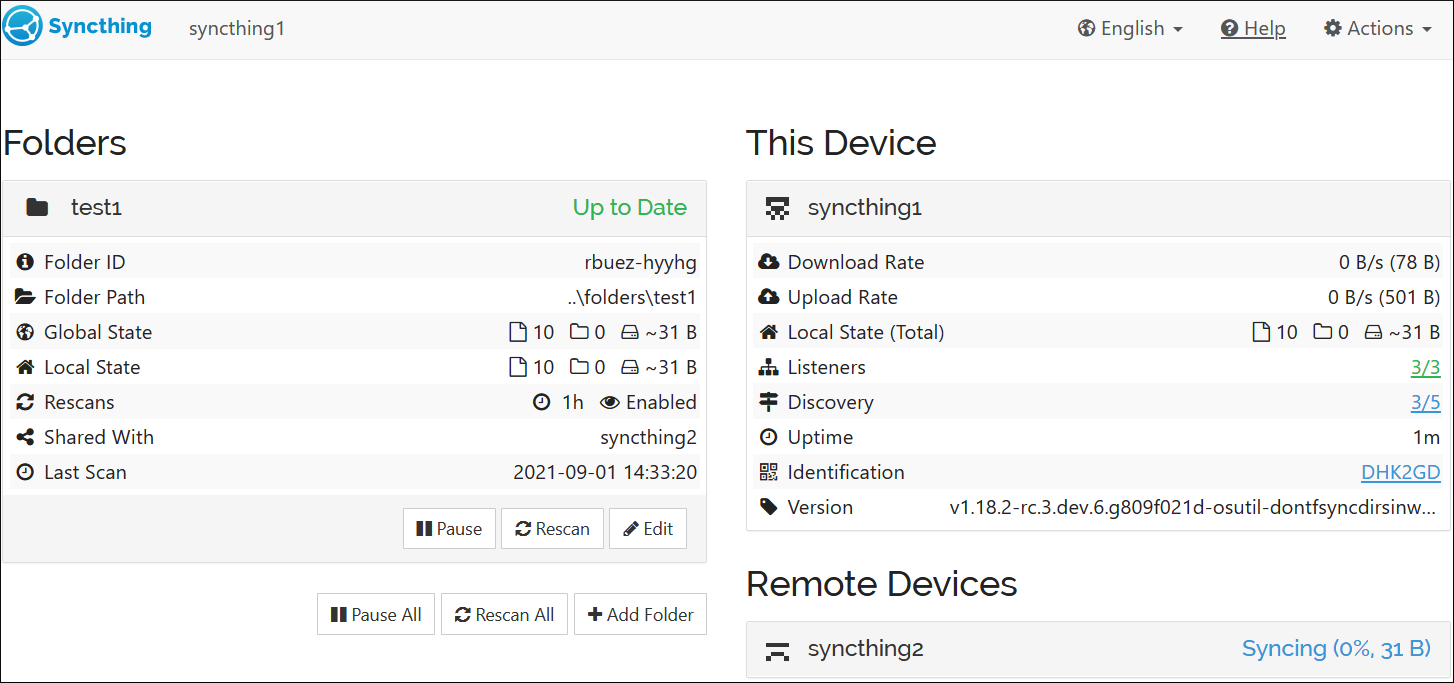Click the Shared With value syncthing2
Viewport: 1454px width, 683px height.
(648, 437)
